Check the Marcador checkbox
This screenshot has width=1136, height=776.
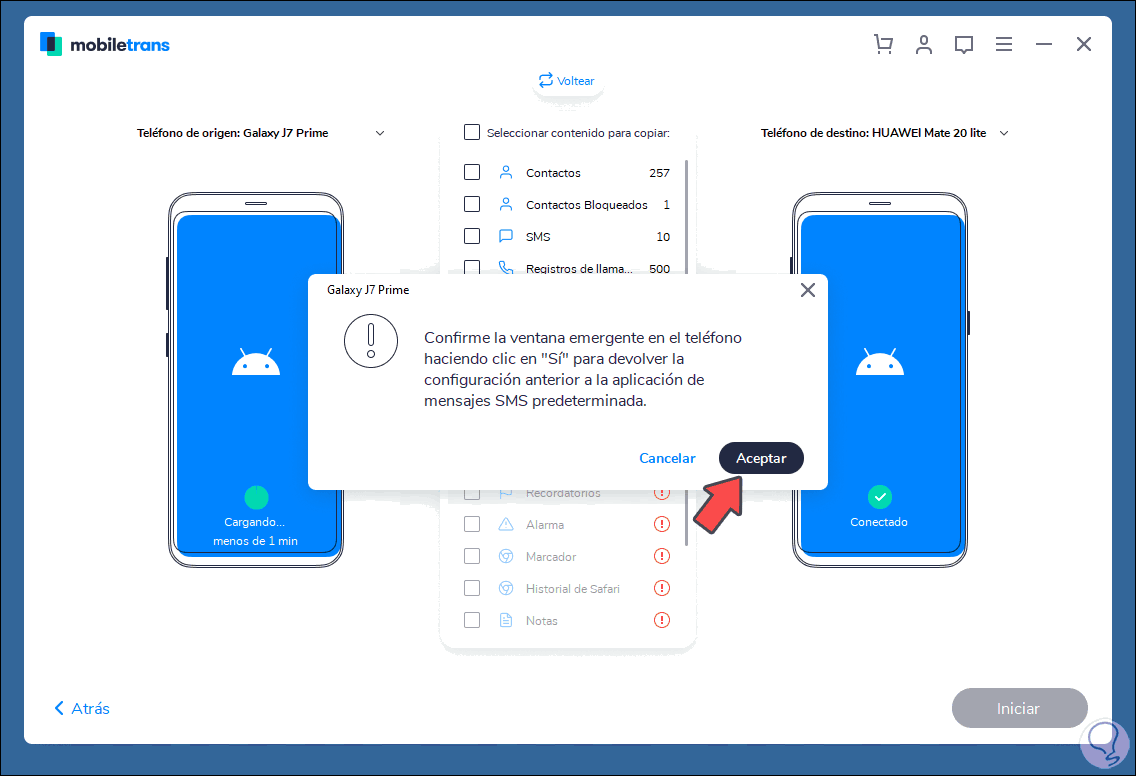coord(472,556)
